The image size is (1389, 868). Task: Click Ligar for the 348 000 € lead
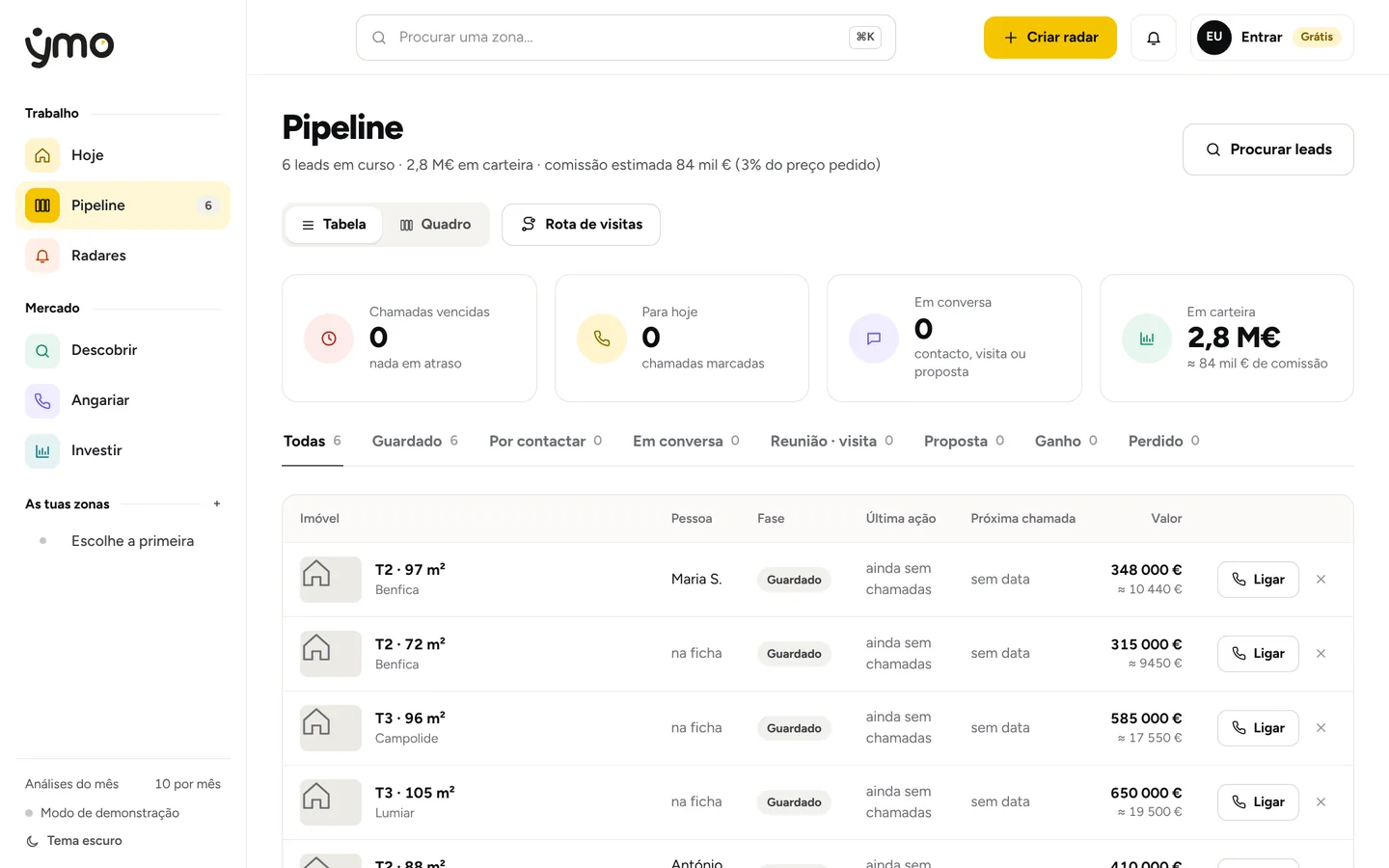point(1258,580)
